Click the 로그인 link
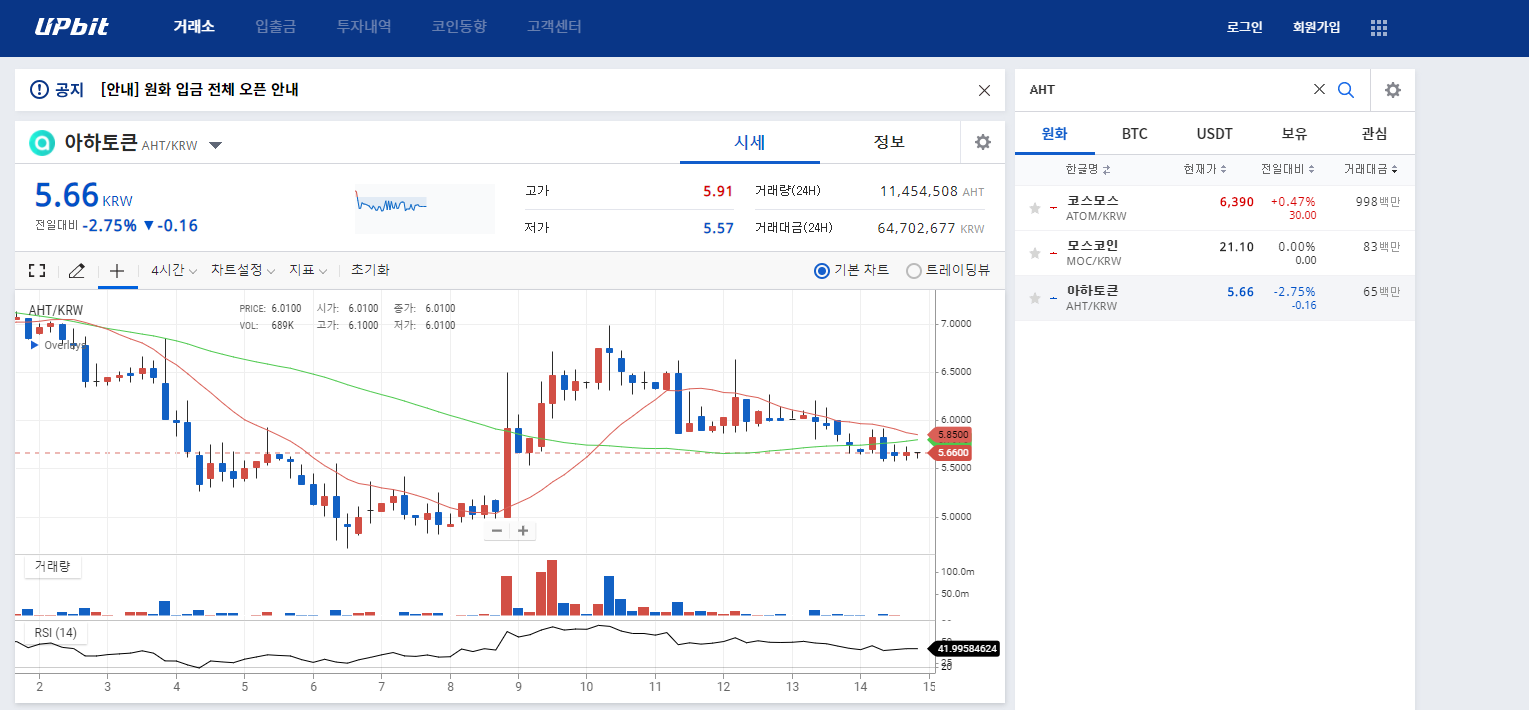The width and height of the screenshot is (1529, 710). click(1245, 28)
